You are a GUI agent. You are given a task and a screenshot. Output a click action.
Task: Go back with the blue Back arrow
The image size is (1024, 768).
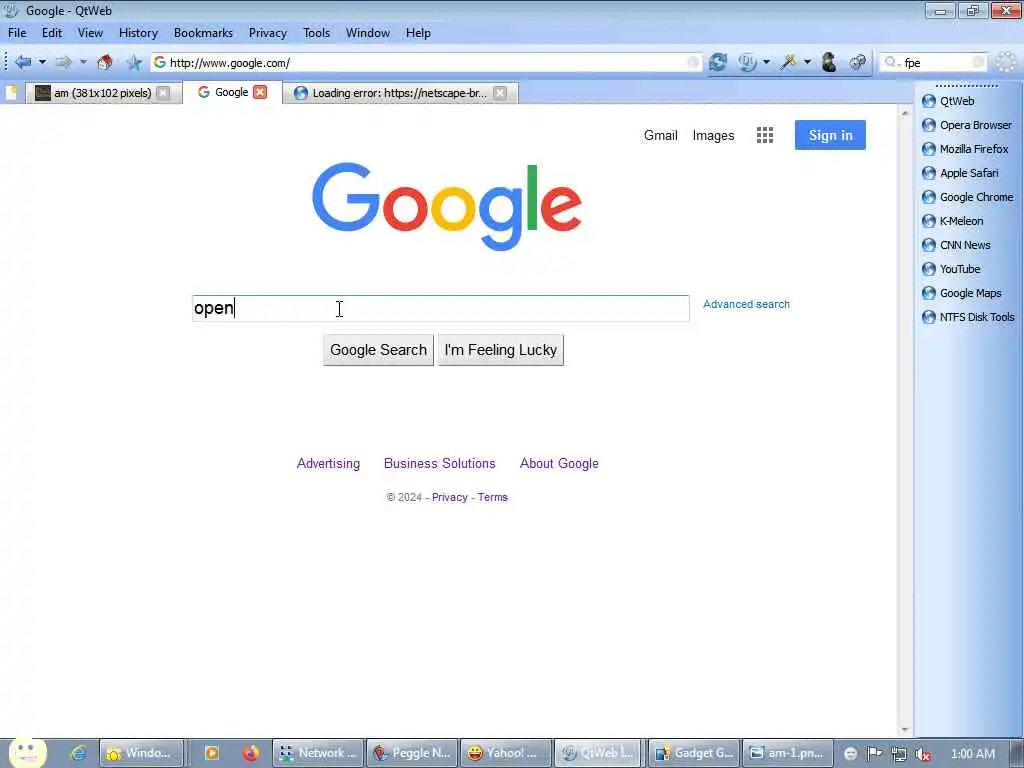tap(23, 63)
